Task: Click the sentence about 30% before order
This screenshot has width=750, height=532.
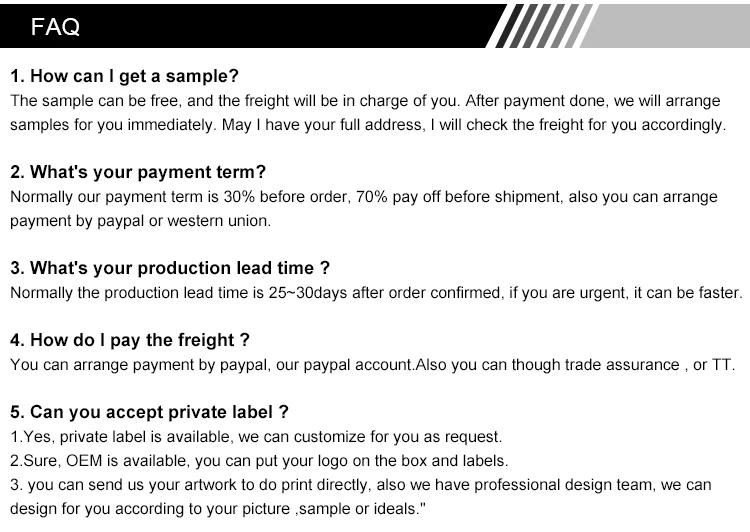Action: point(364,197)
